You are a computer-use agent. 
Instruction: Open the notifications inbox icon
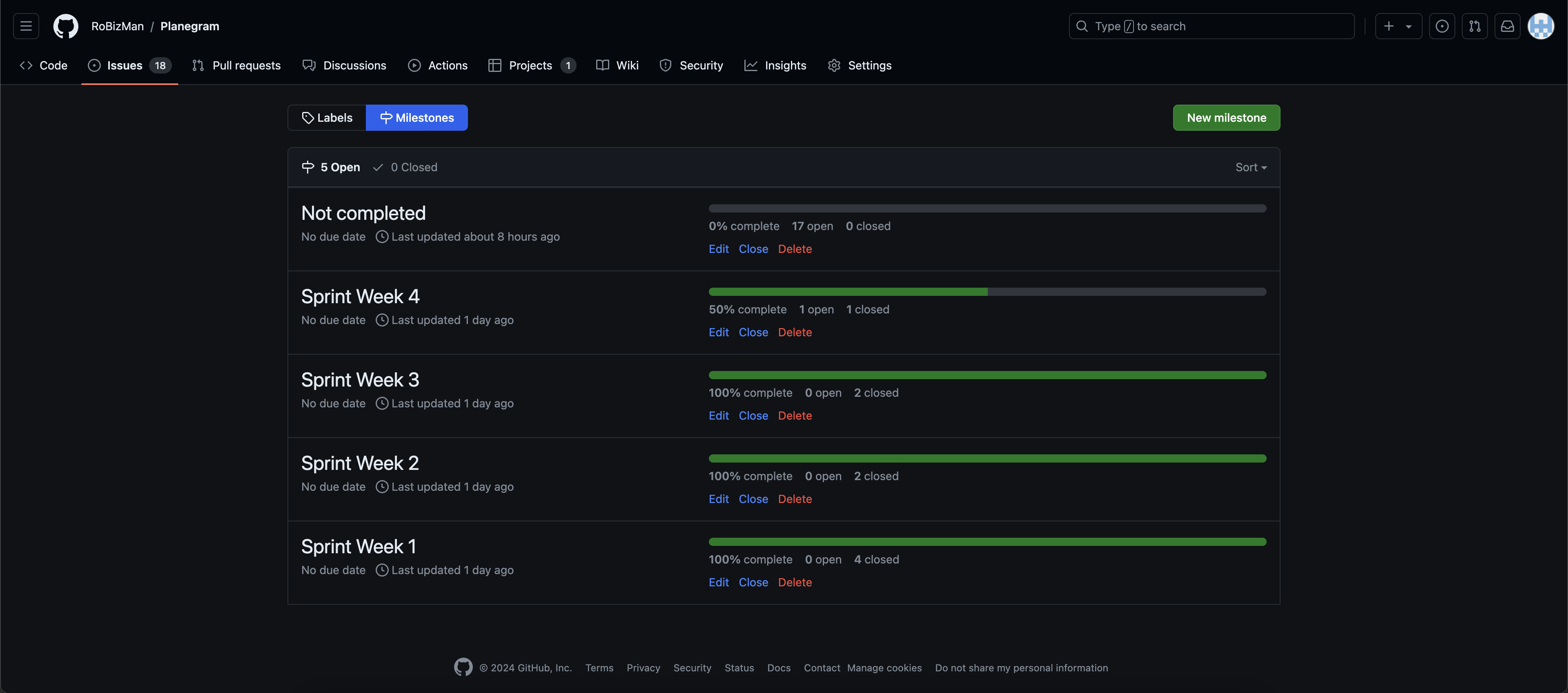coord(1507,26)
